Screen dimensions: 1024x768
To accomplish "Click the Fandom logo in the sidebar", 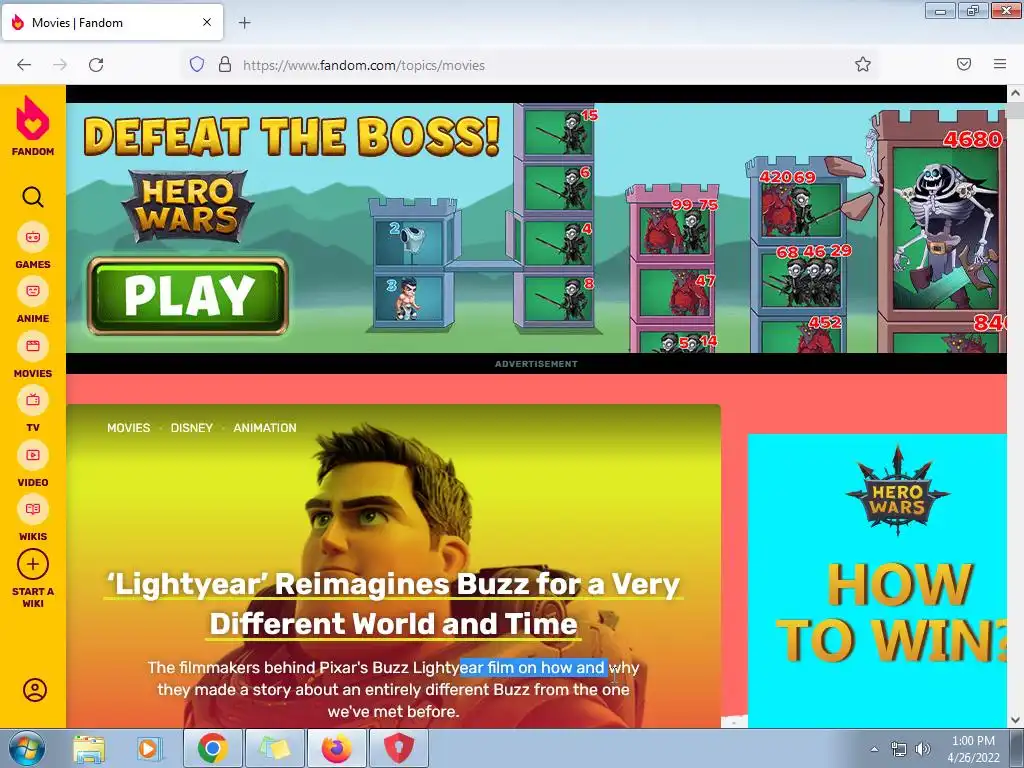I will click(x=33, y=126).
